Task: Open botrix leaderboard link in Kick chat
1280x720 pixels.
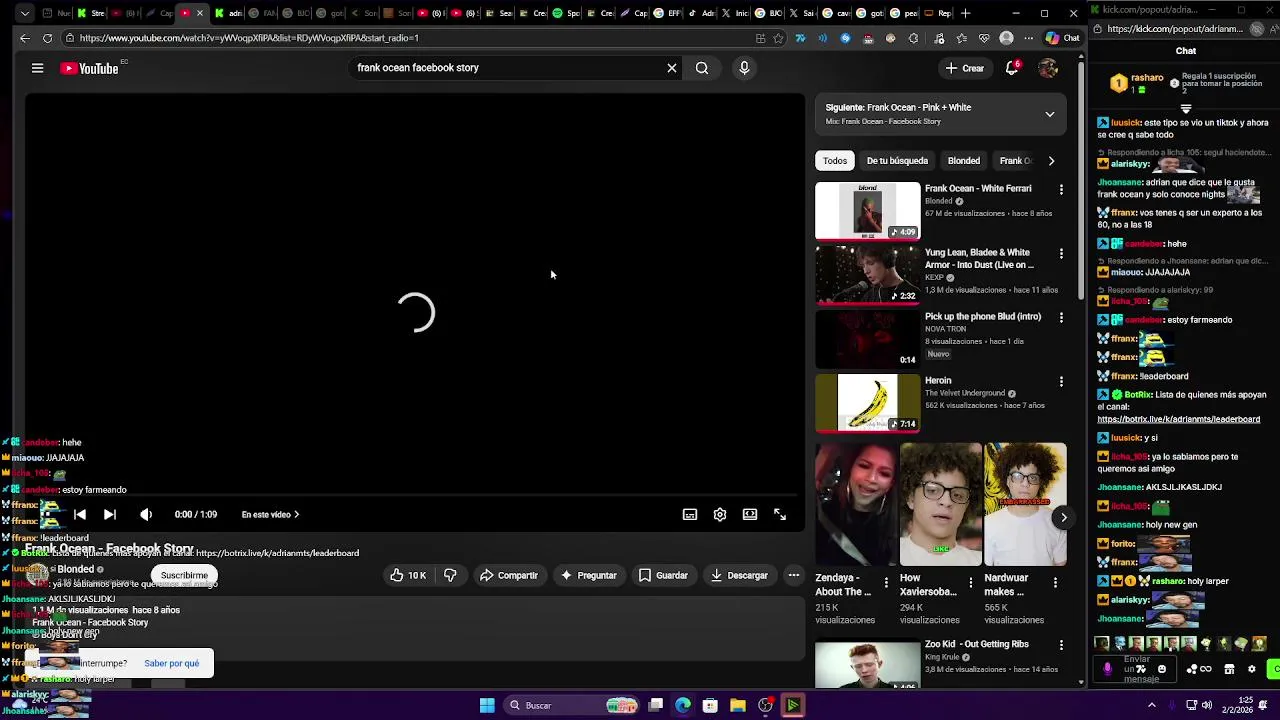Action: (x=1178, y=419)
